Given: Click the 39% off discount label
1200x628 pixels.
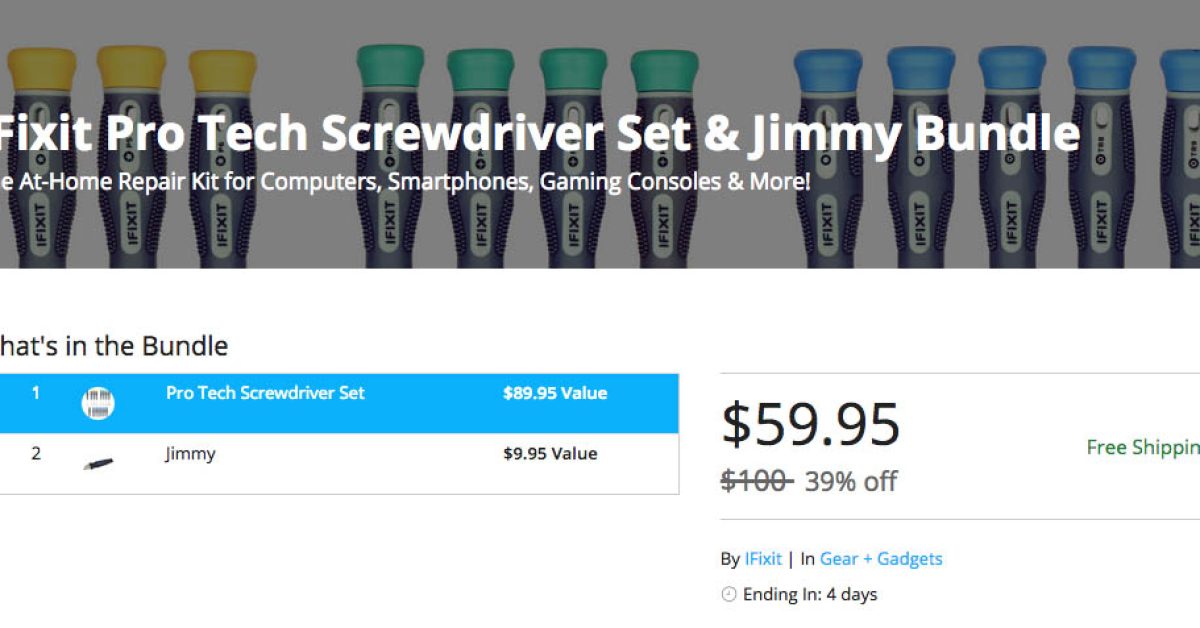Looking at the screenshot, I should click(x=851, y=481).
